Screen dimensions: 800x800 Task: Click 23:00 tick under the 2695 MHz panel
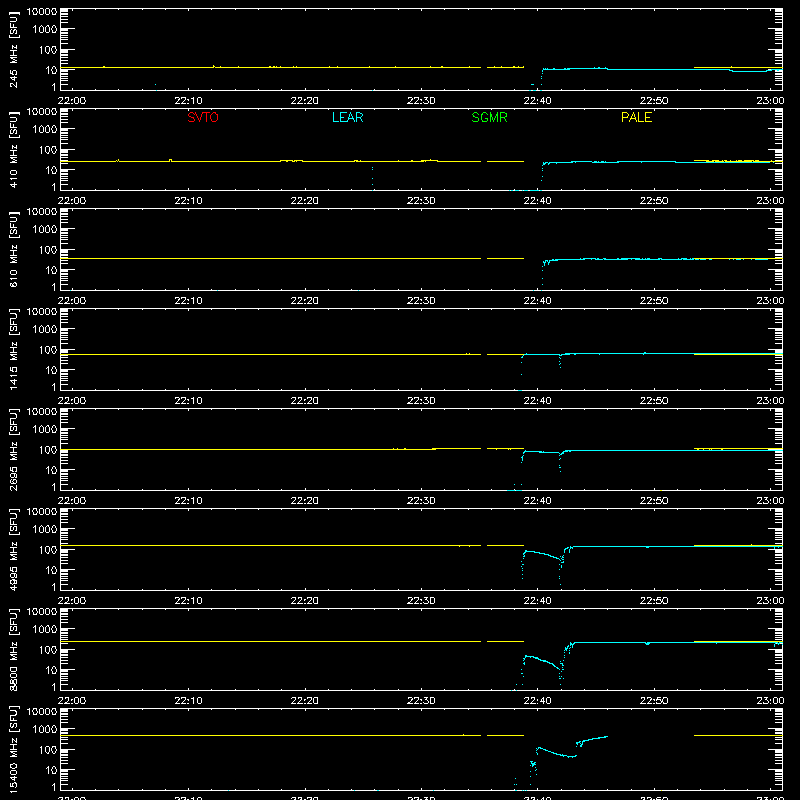click(770, 501)
